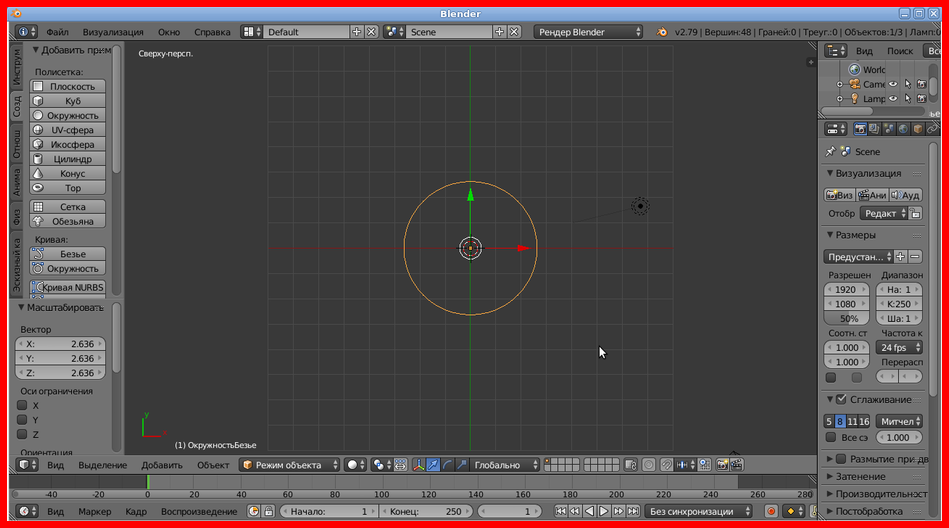Open the Справка menu
The width and height of the screenshot is (949, 528).
(x=212, y=32)
